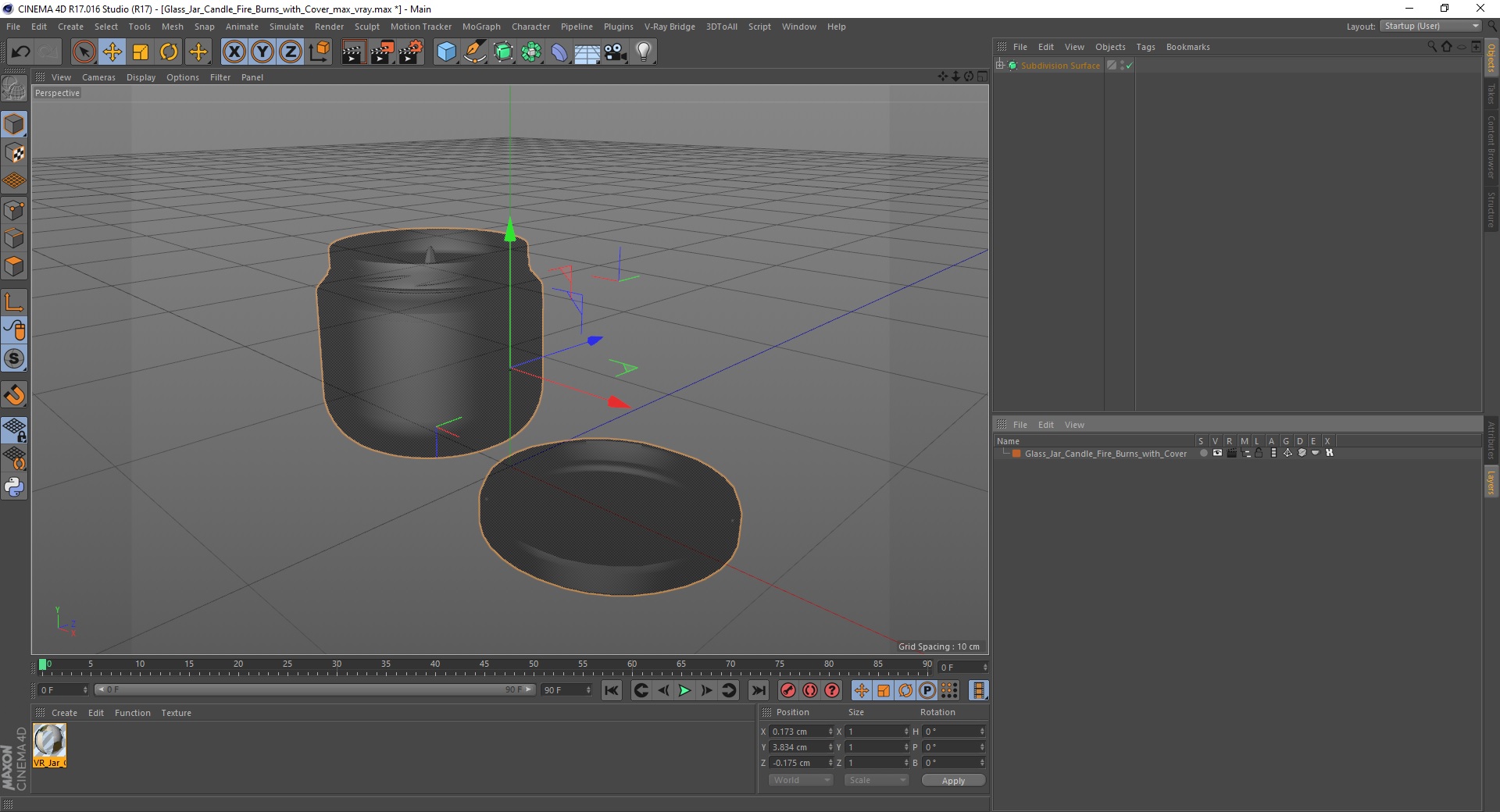Open the deformer bend icon
This screenshot has height=812, width=1500.
560,52
